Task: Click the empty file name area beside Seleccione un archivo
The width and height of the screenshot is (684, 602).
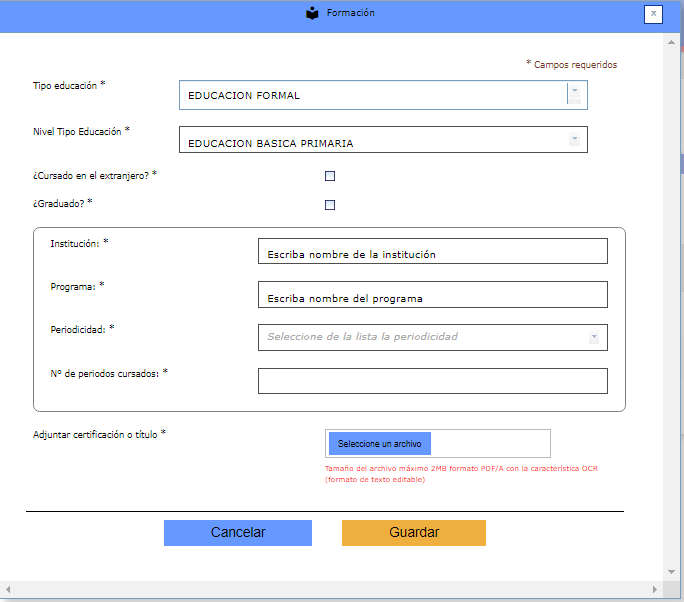Action: point(490,444)
